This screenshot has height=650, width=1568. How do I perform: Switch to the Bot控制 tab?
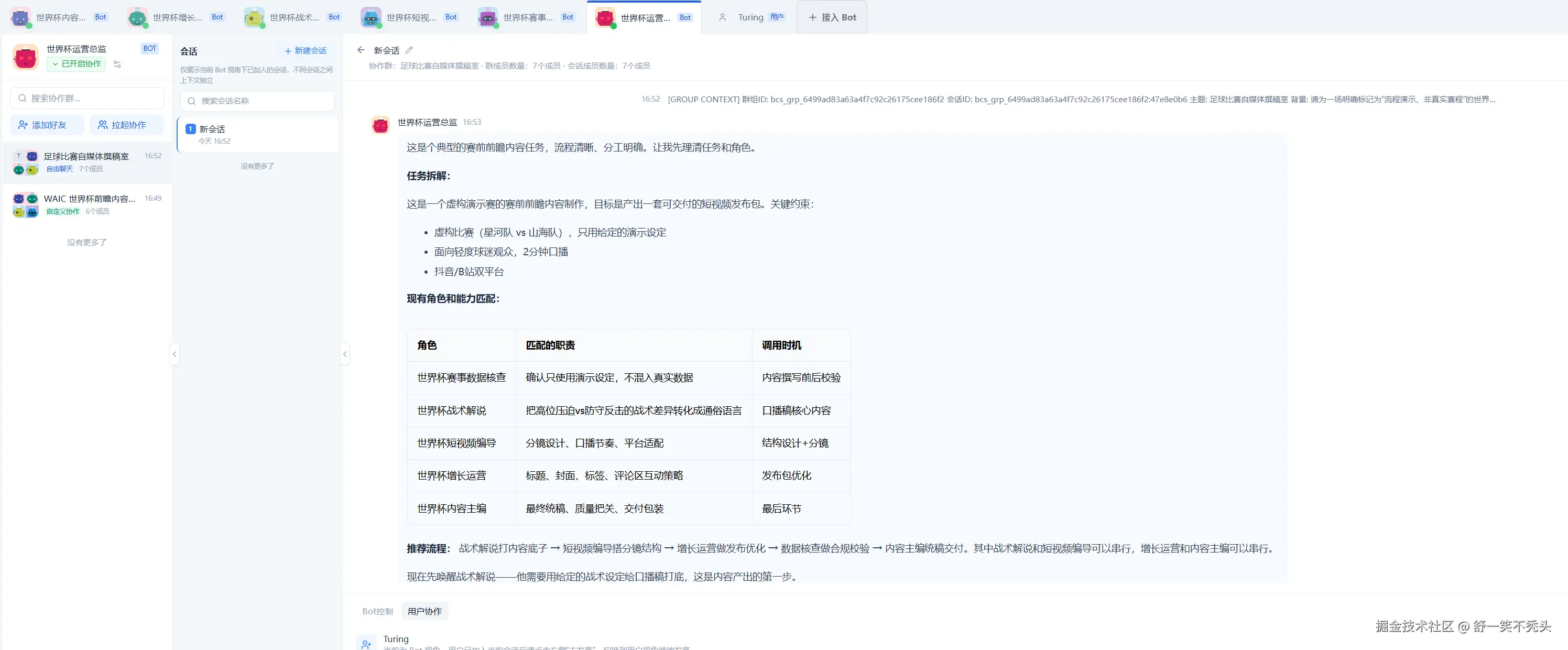click(377, 611)
